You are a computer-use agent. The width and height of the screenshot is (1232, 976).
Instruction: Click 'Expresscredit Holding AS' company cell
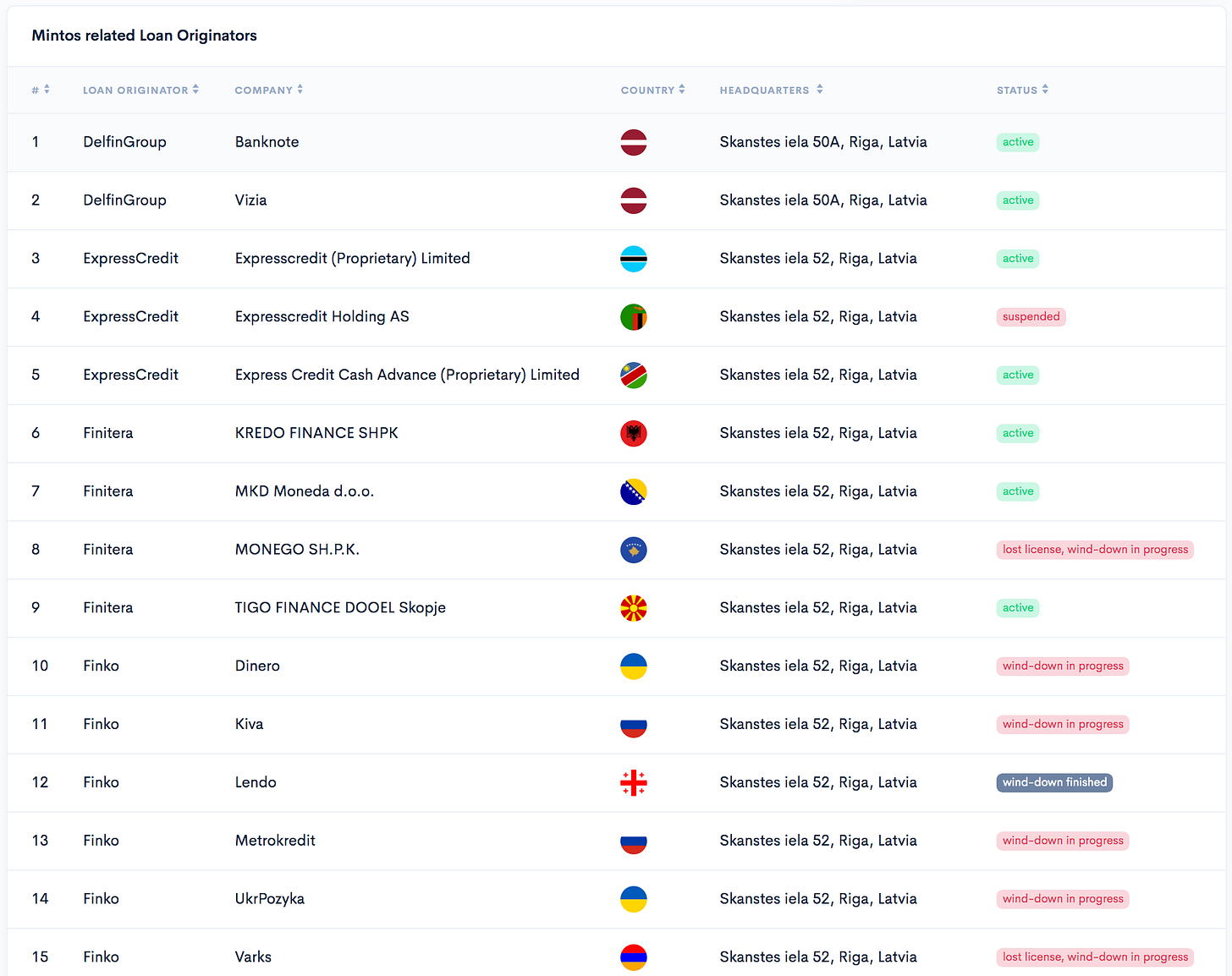tap(322, 316)
